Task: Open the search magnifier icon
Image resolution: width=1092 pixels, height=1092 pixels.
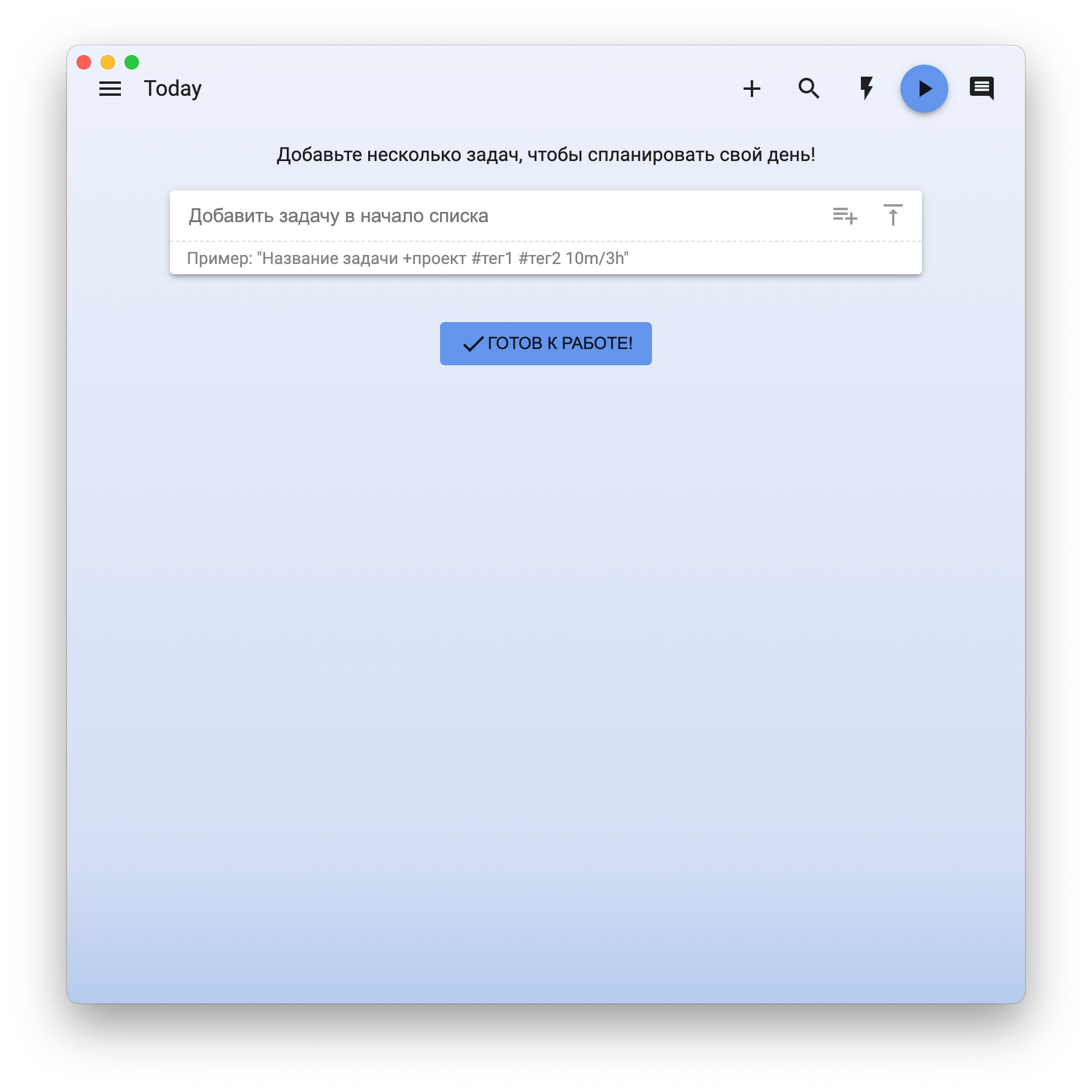Action: click(809, 89)
